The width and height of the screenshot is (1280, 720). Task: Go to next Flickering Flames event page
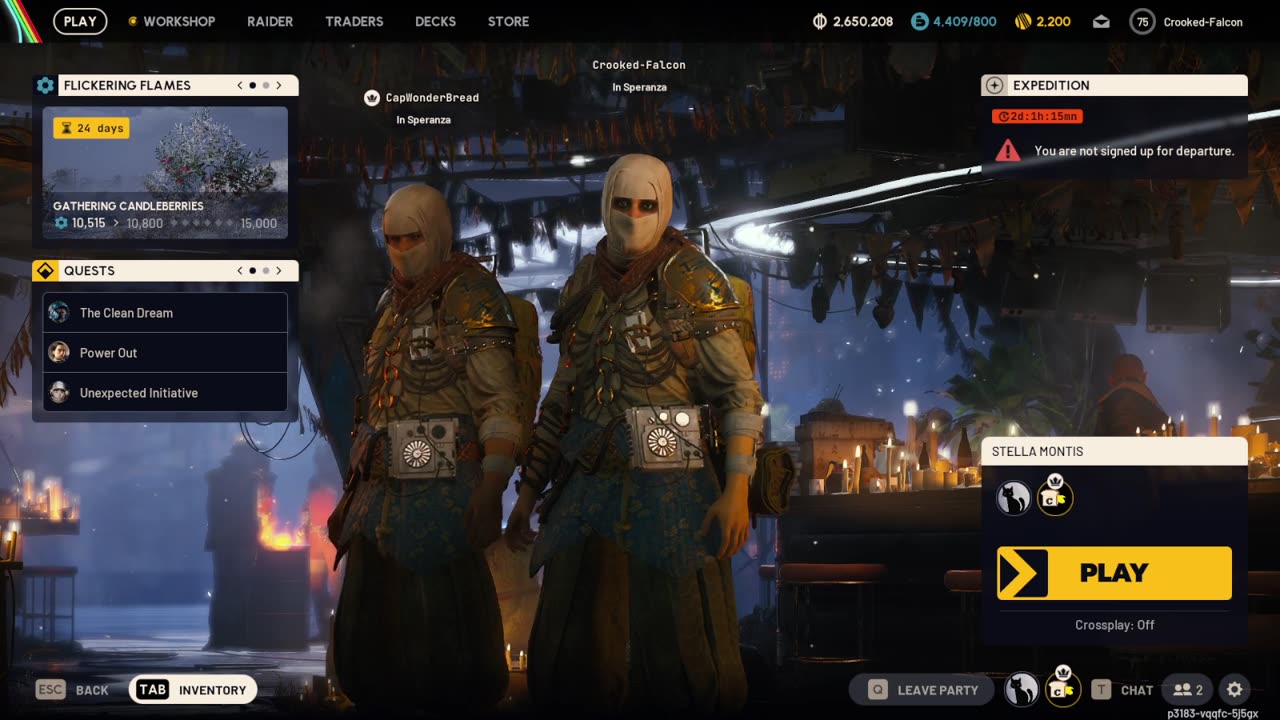click(x=279, y=85)
